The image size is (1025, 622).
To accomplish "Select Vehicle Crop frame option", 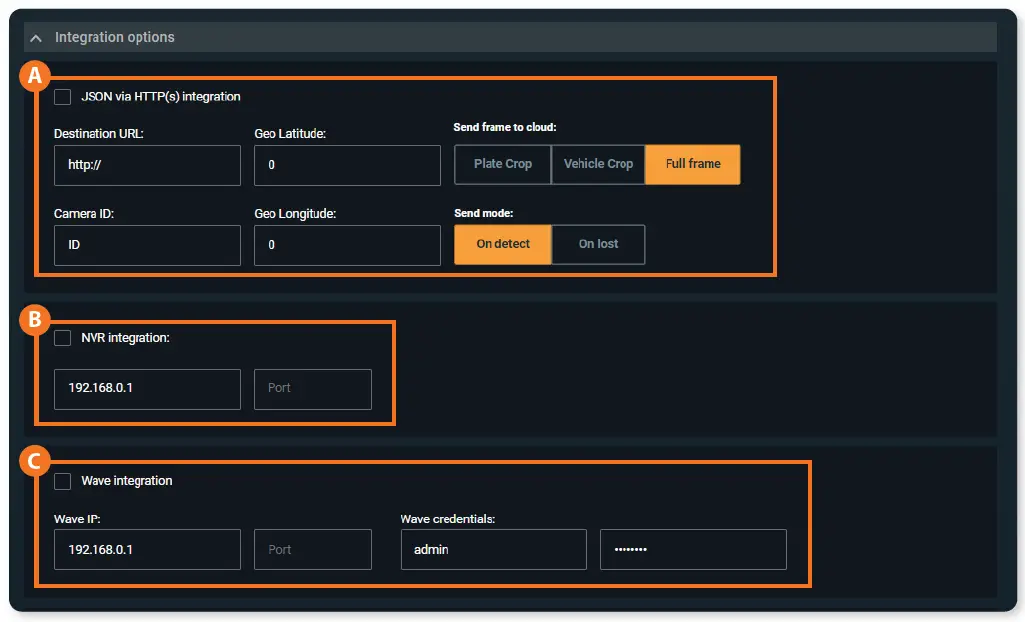I will pyautogui.click(x=598, y=164).
